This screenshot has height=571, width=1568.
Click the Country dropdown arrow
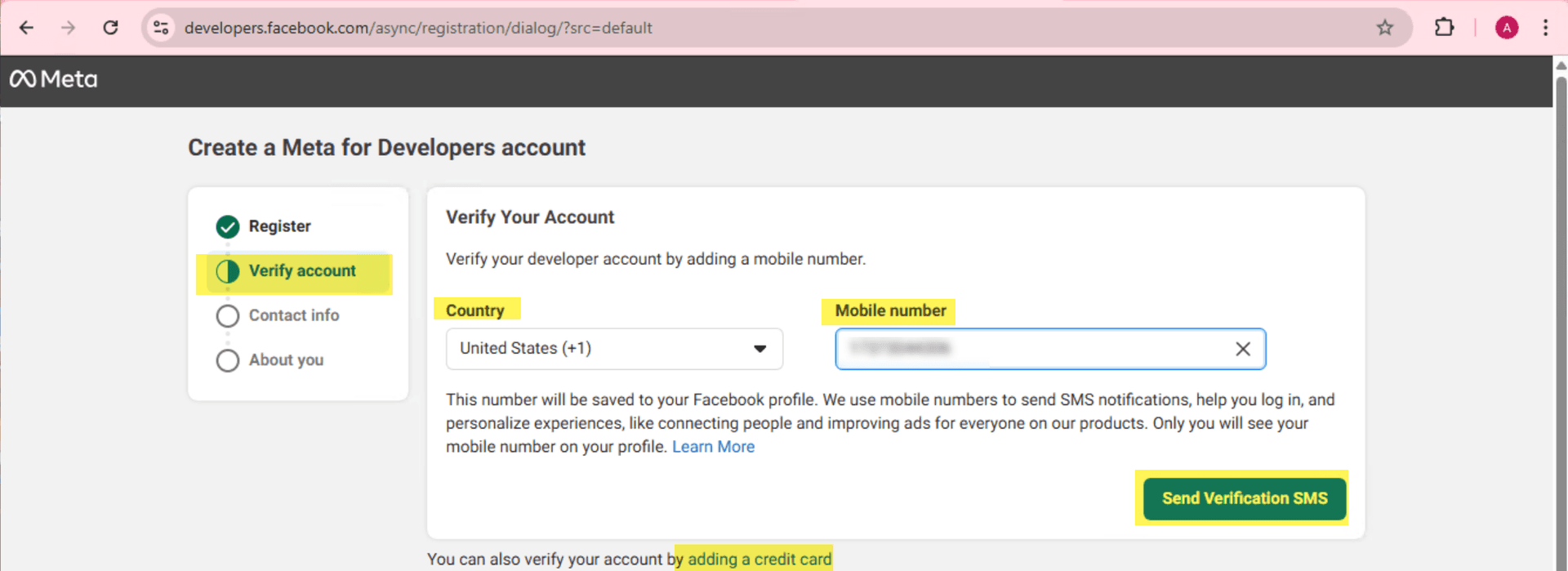point(760,349)
